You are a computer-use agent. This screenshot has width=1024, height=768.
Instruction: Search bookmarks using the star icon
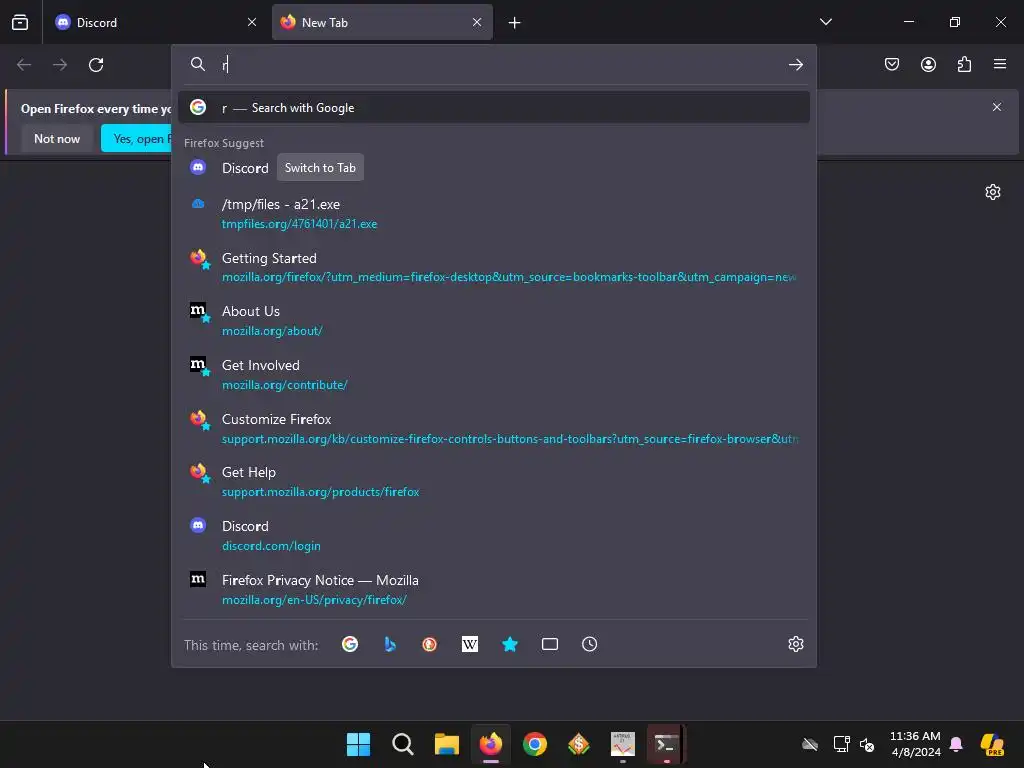tap(509, 645)
